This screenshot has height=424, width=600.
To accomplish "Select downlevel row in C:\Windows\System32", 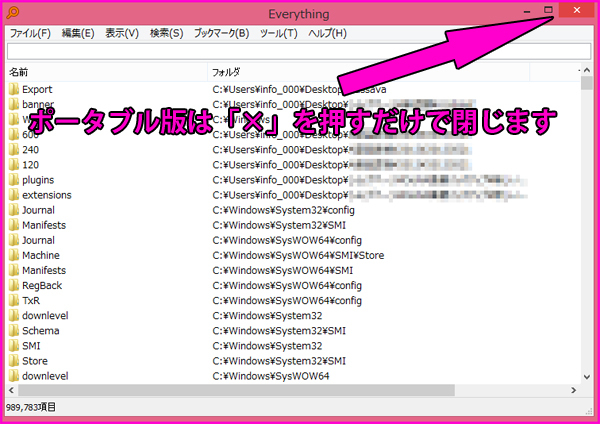I will click(x=293, y=316).
